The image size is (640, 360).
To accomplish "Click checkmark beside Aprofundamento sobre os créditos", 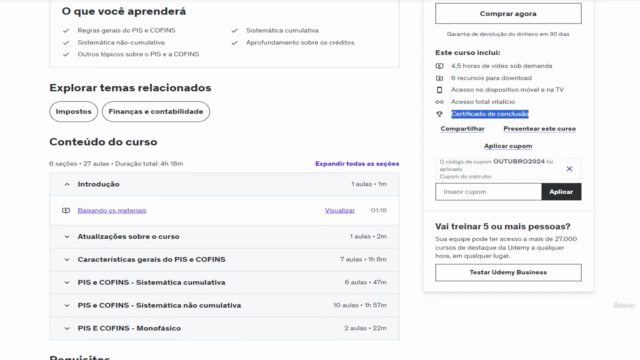I will pyautogui.click(x=234, y=42).
